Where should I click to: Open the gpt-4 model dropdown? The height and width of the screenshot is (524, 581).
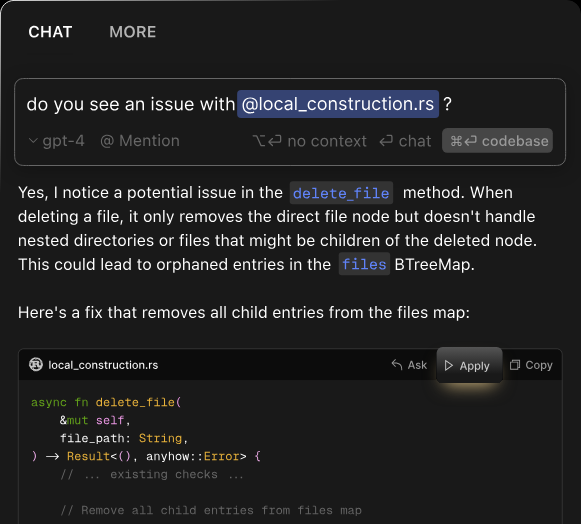pyautogui.click(x=57, y=141)
